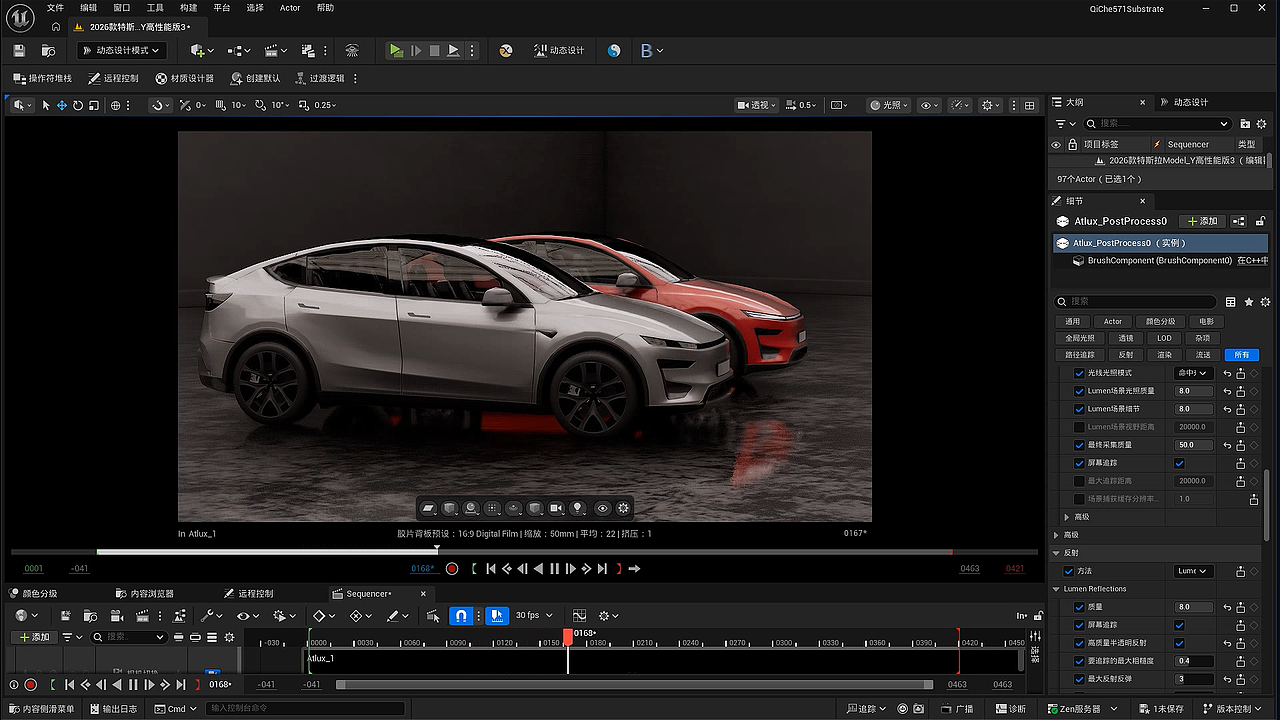Viewport: 1280px width, 720px height.
Task: Toggle outliner visibility eye column header
Action: point(1056,144)
